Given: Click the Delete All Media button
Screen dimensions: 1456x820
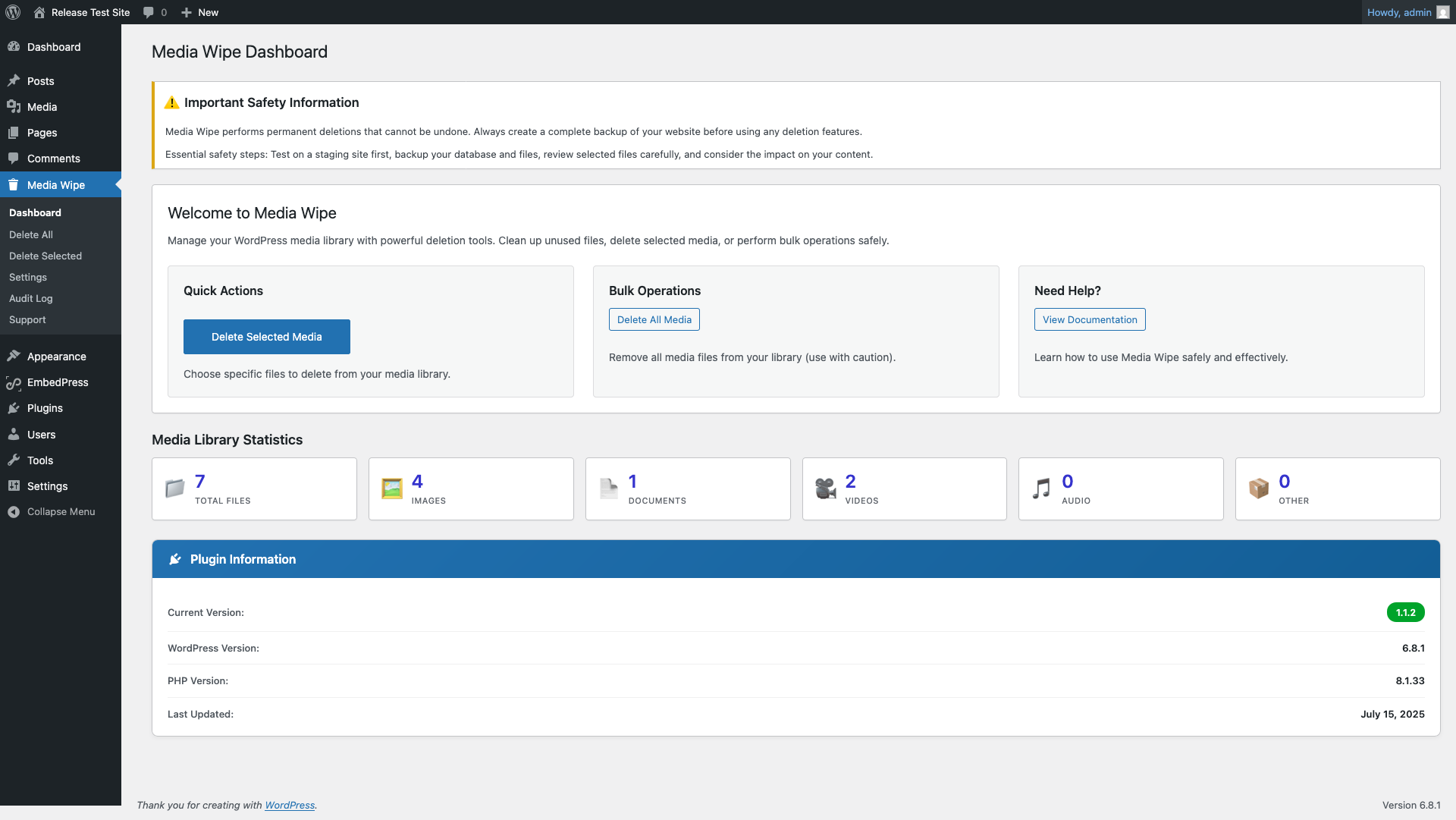Looking at the screenshot, I should [654, 319].
